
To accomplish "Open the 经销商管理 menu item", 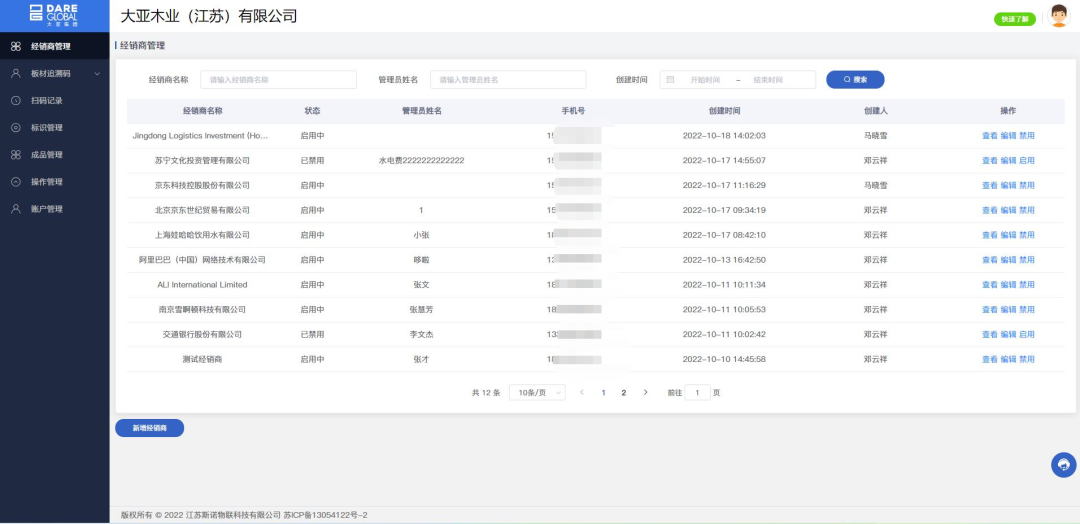I will coord(54,47).
